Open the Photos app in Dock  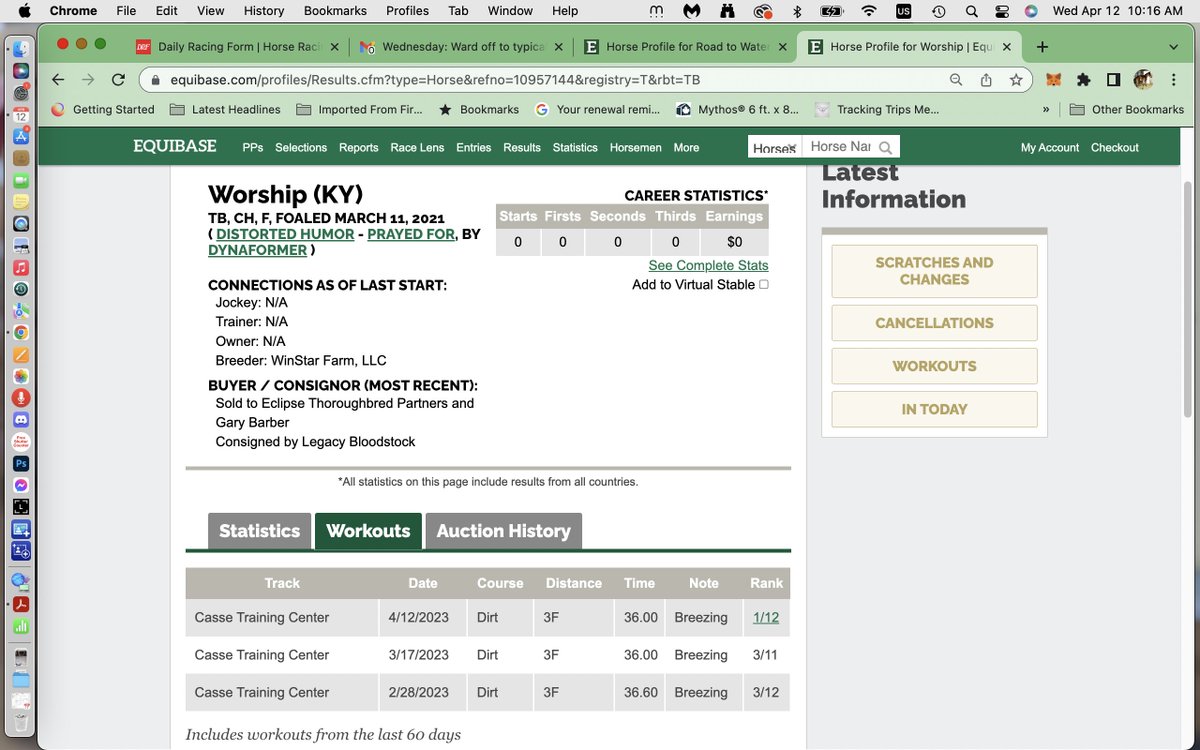click(21, 376)
